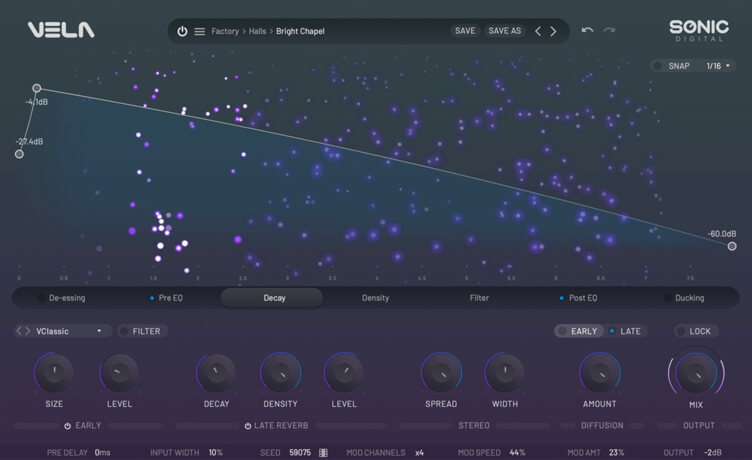This screenshot has width=752, height=460.
Task: Click the early LEVEL knob
Action: point(119,372)
